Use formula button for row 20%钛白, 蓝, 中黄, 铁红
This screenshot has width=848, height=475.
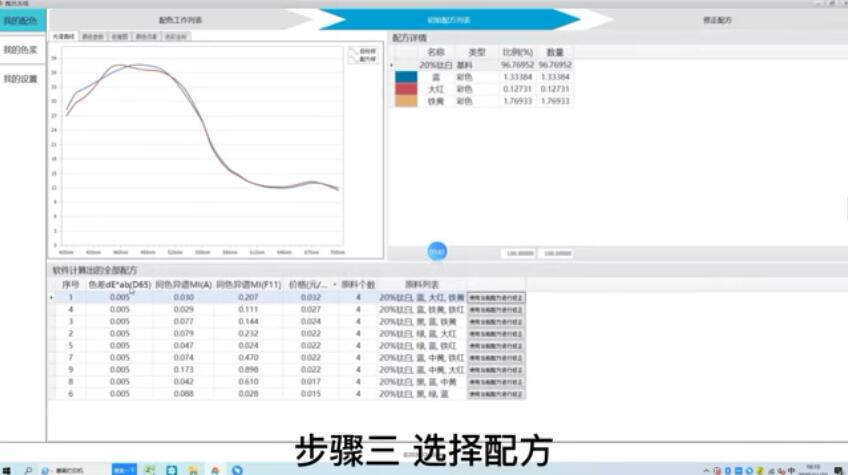pyautogui.click(x=495, y=358)
